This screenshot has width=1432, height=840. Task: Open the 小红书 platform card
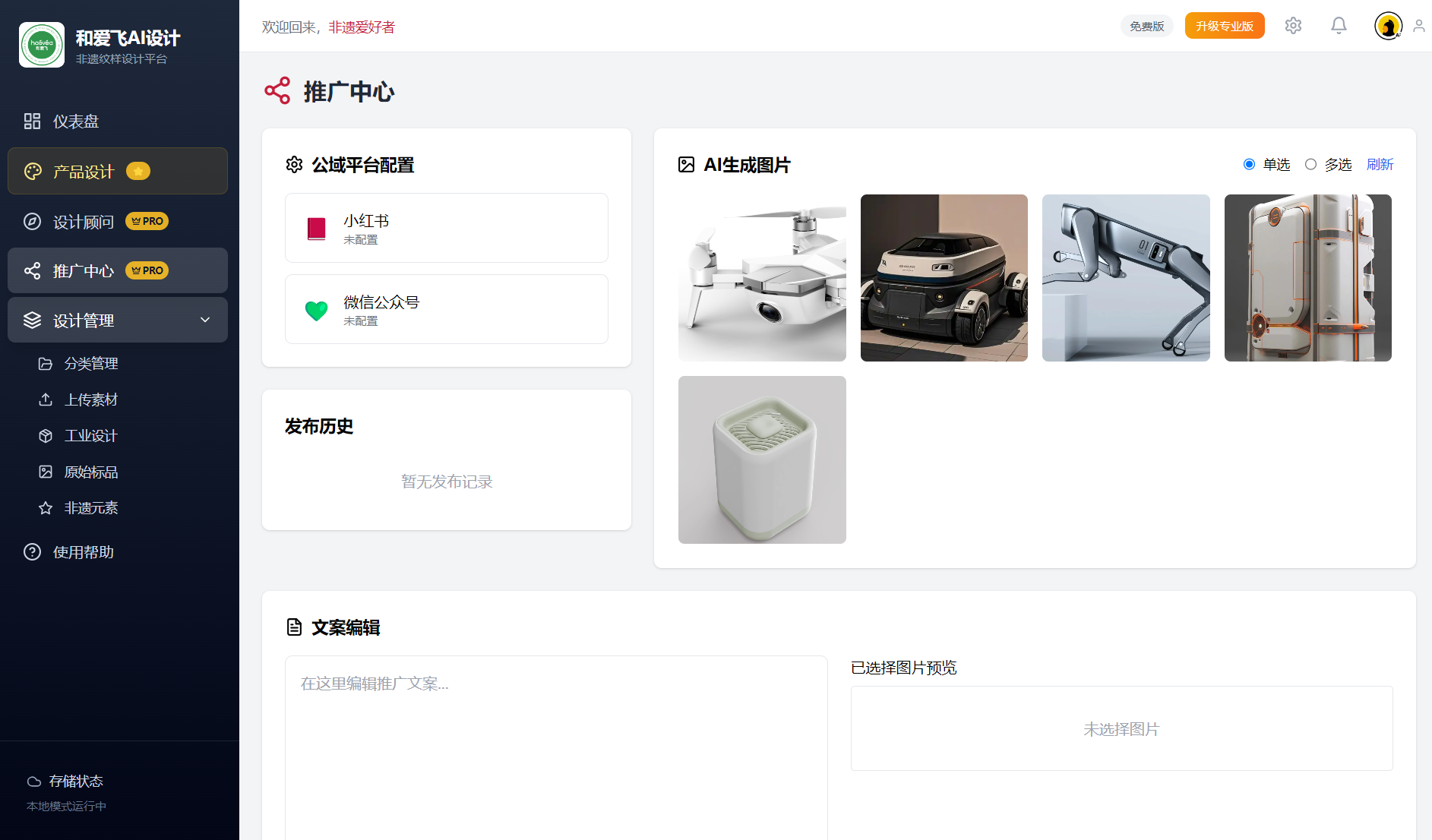point(447,228)
